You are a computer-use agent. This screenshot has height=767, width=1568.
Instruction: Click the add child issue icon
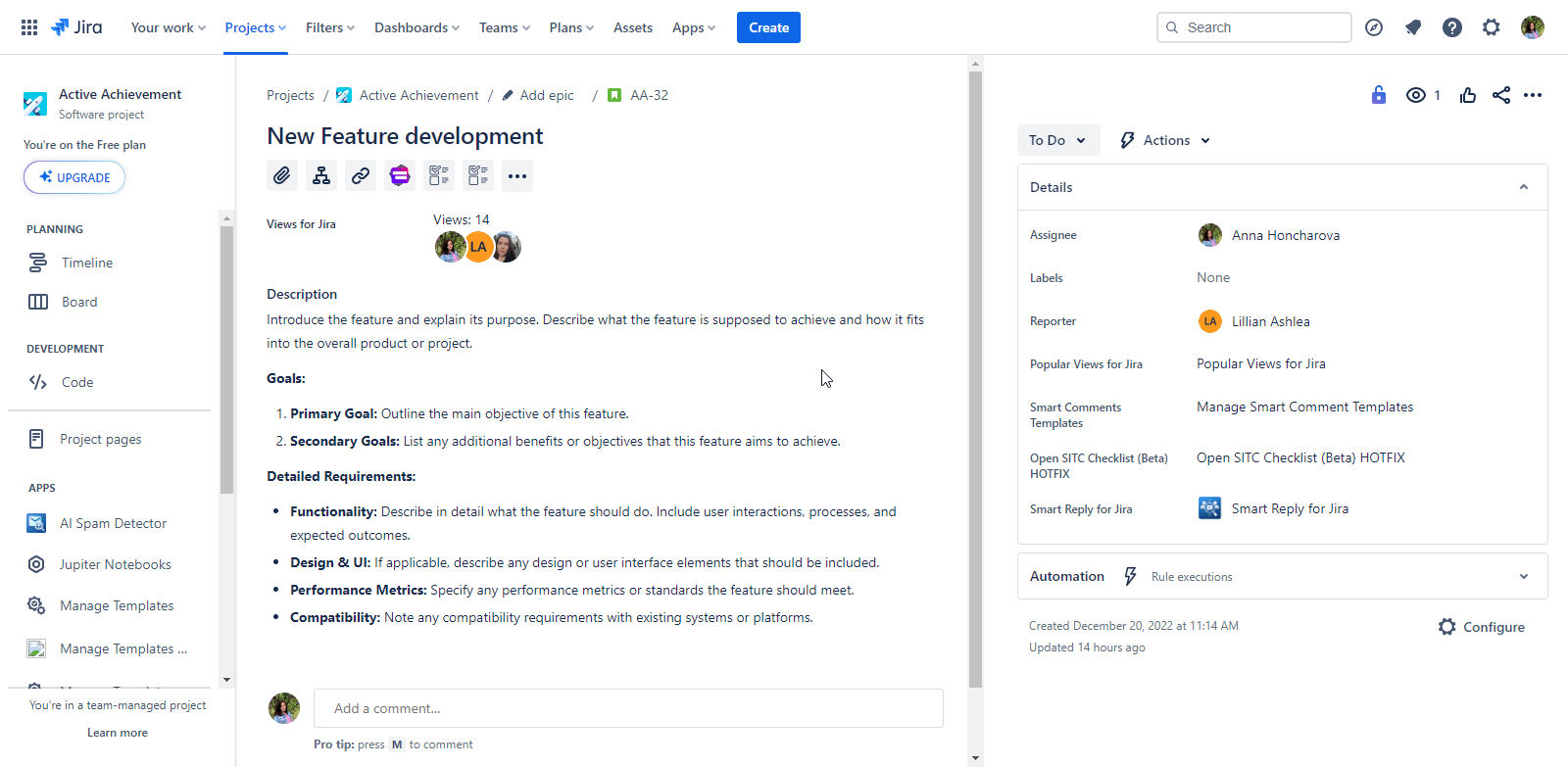[321, 175]
